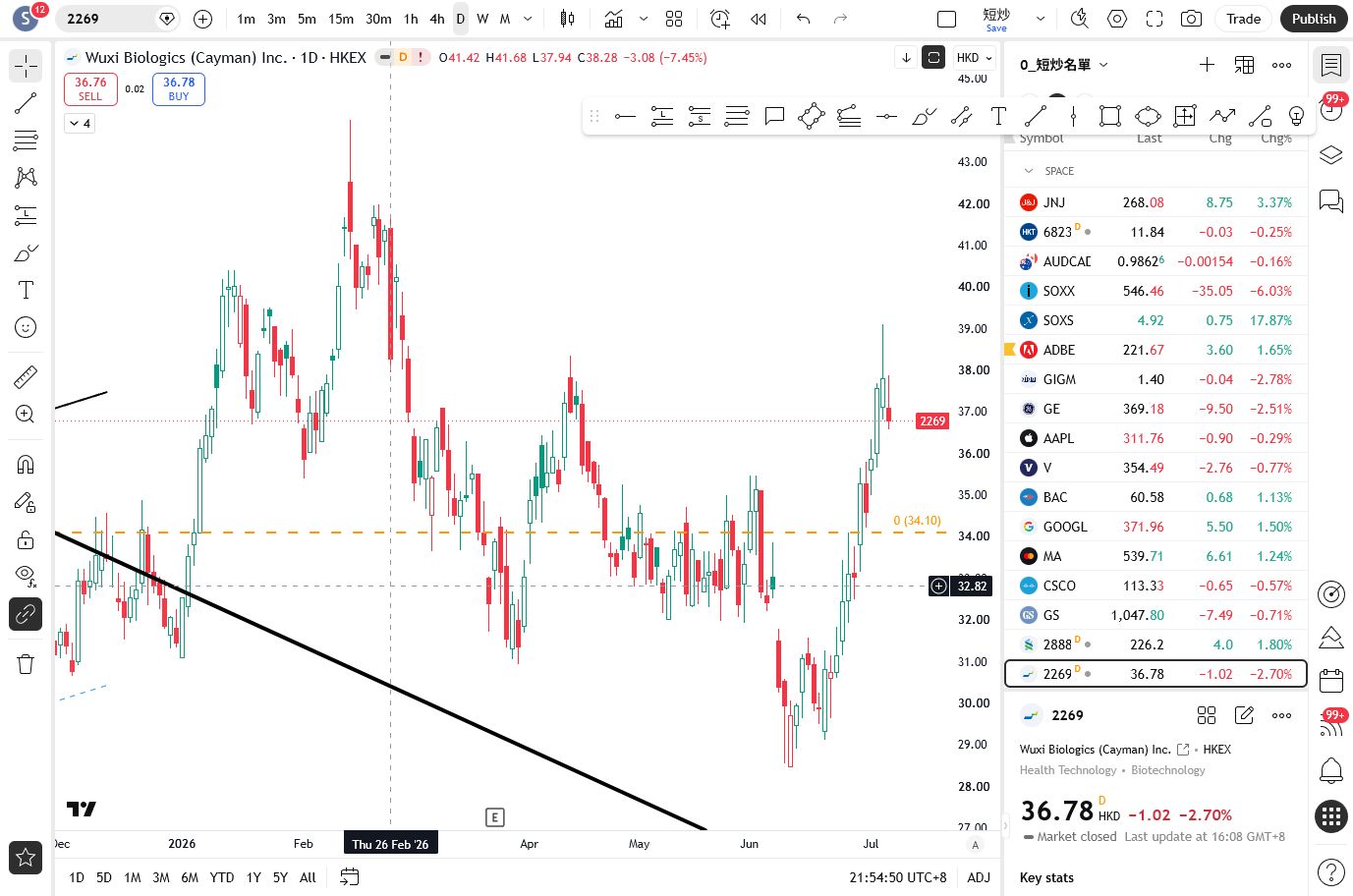This screenshot has height=896, width=1353.
Task: Start bar replay mode
Action: tap(759, 19)
